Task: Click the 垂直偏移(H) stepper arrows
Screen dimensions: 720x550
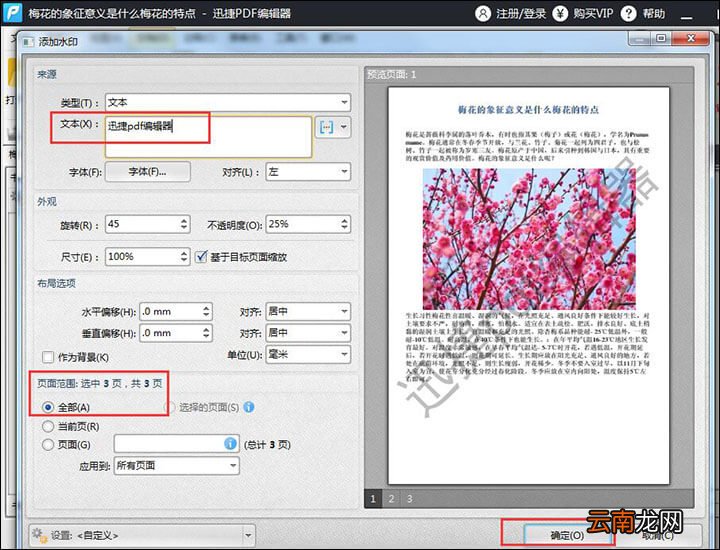Action: click(x=206, y=333)
